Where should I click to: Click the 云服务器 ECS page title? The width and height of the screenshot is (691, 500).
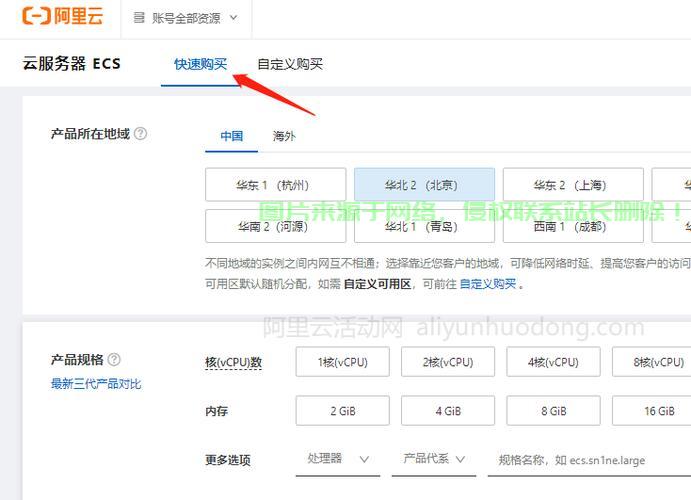71,64
